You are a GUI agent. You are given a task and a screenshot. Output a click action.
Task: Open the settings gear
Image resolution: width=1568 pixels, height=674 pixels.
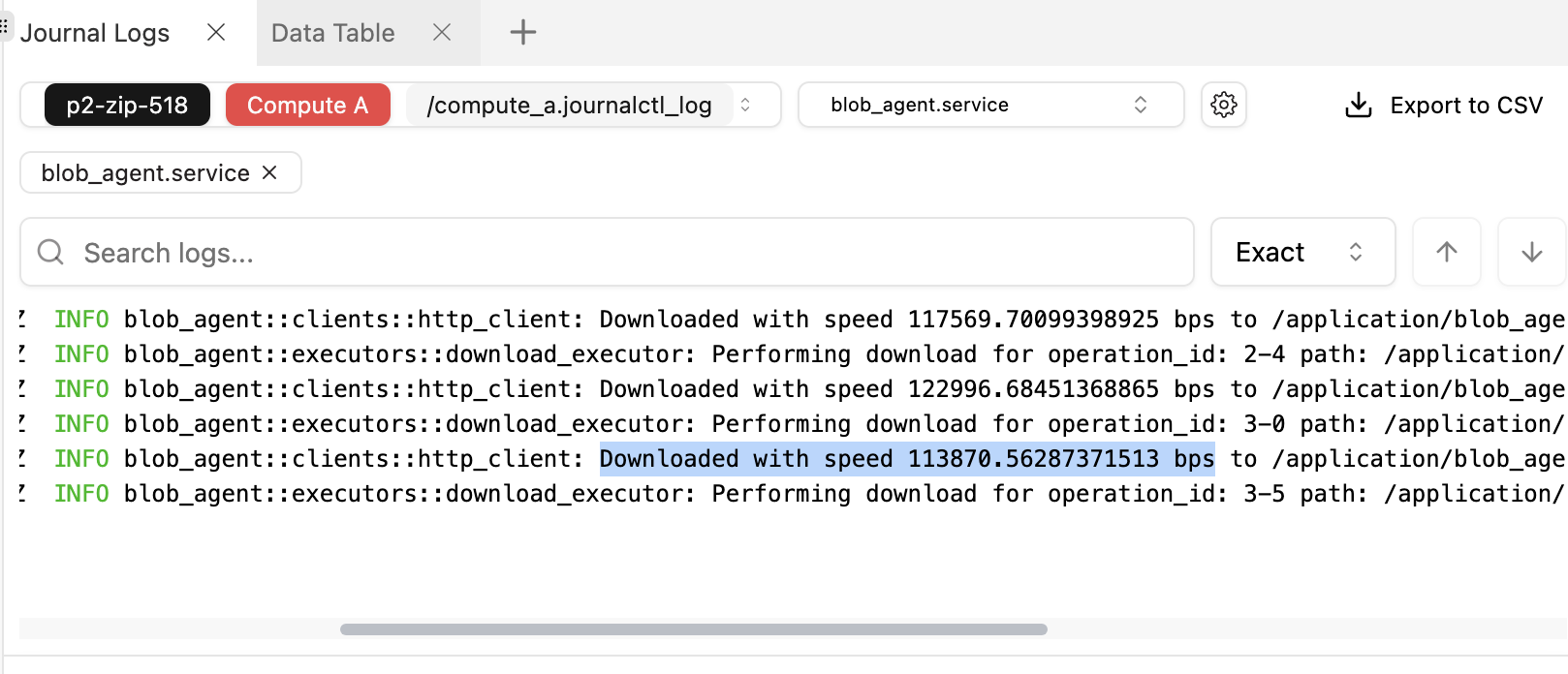1224,105
